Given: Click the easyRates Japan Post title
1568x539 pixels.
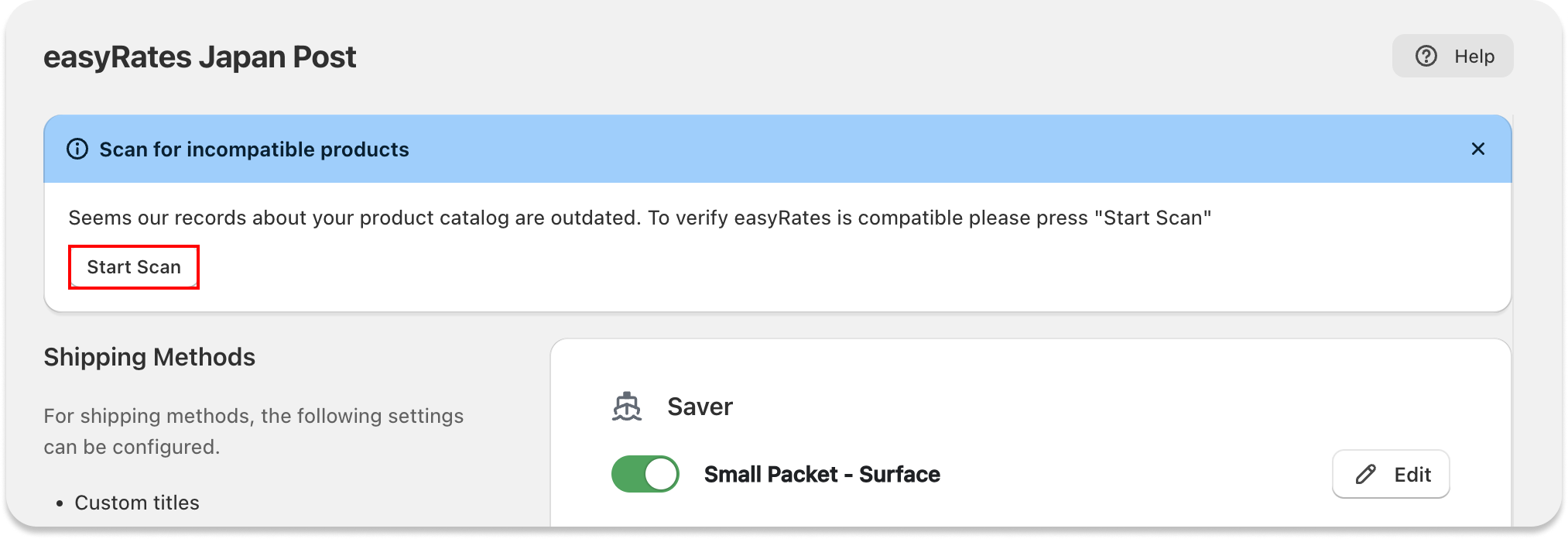Looking at the screenshot, I should point(200,57).
